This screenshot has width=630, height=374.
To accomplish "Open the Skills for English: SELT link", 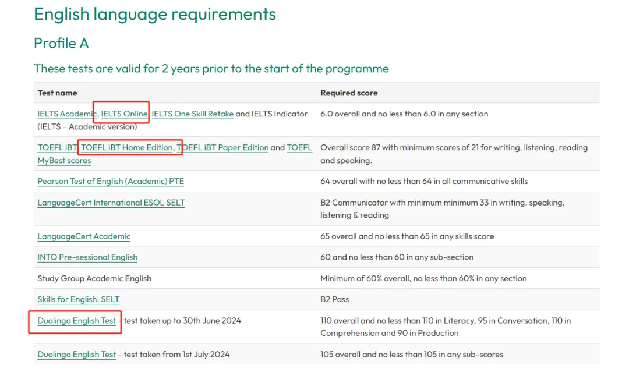I will pos(78,299).
